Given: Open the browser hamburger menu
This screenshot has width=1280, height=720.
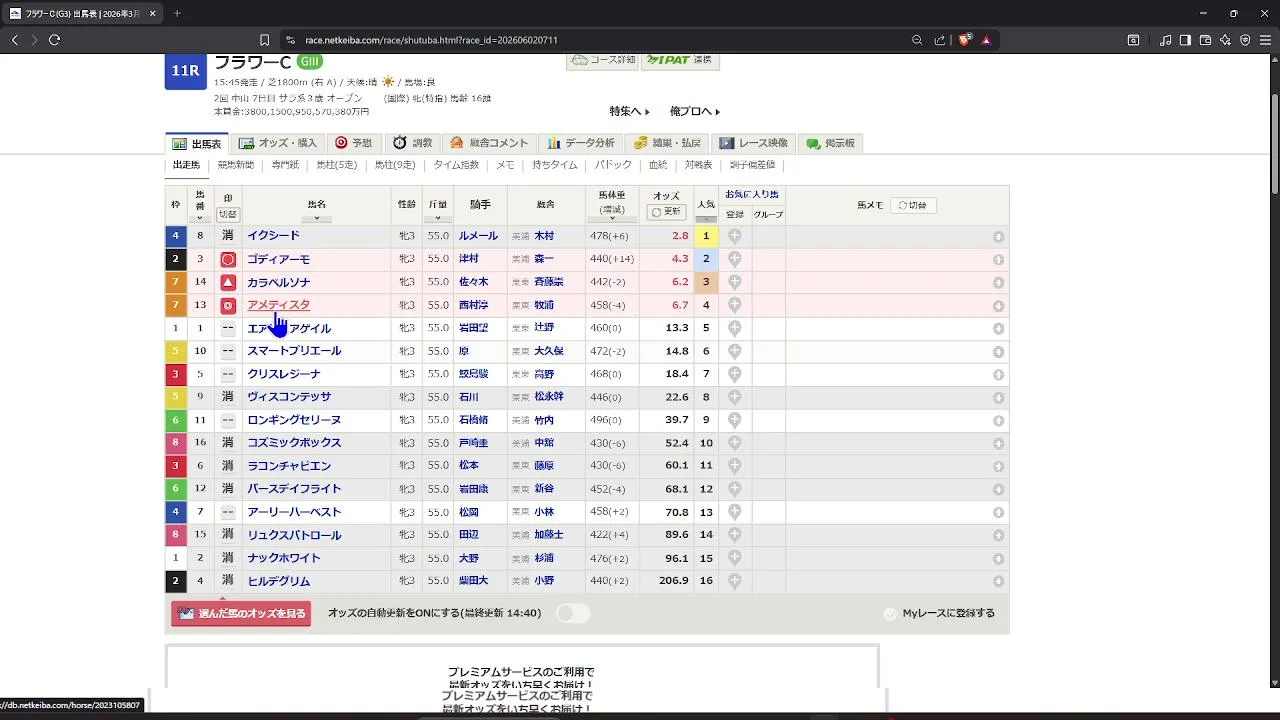Looking at the screenshot, I should point(1265,40).
